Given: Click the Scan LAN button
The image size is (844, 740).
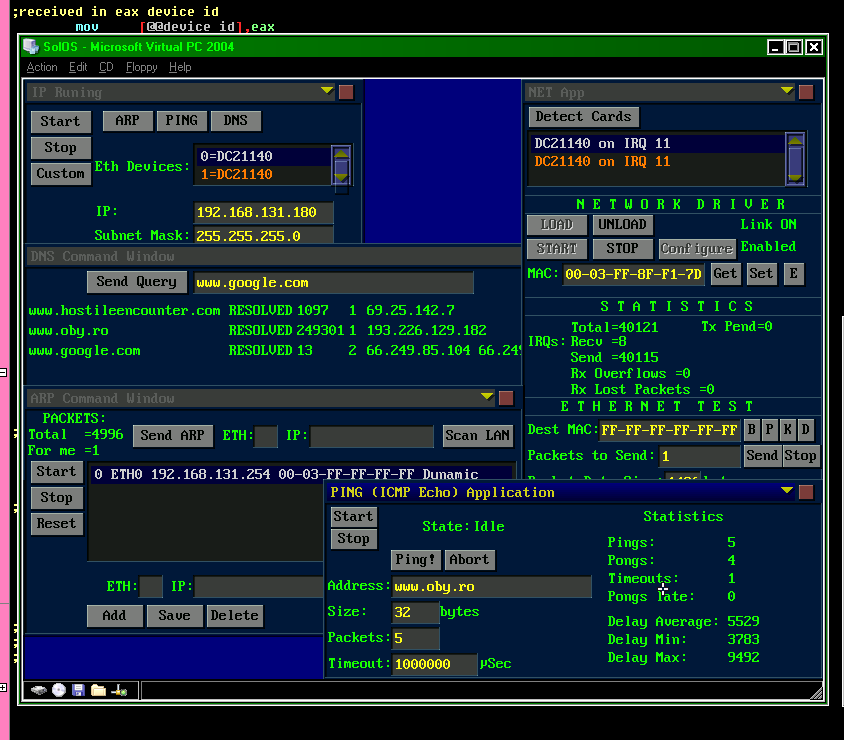Looking at the screenshot, I should 477,435.
